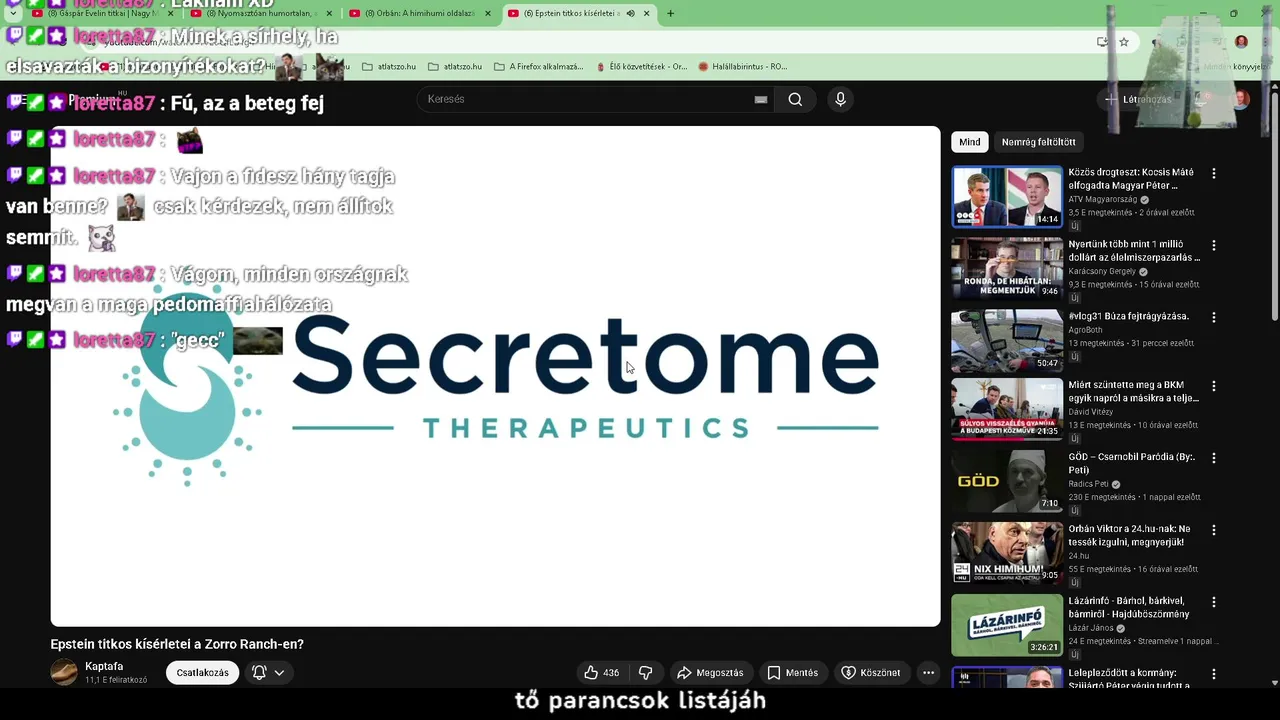
Task: Open Radics Peti channel name
Action: pos(1089,484)
